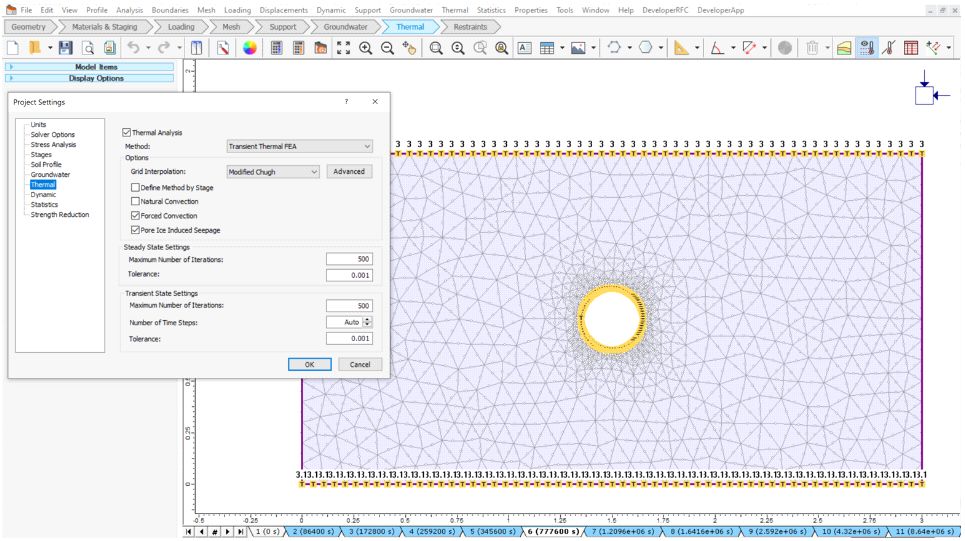Enable the Natural Convection option
This screenshot has width=965, height=541.
pyautogui.click(x=136, y=201)
